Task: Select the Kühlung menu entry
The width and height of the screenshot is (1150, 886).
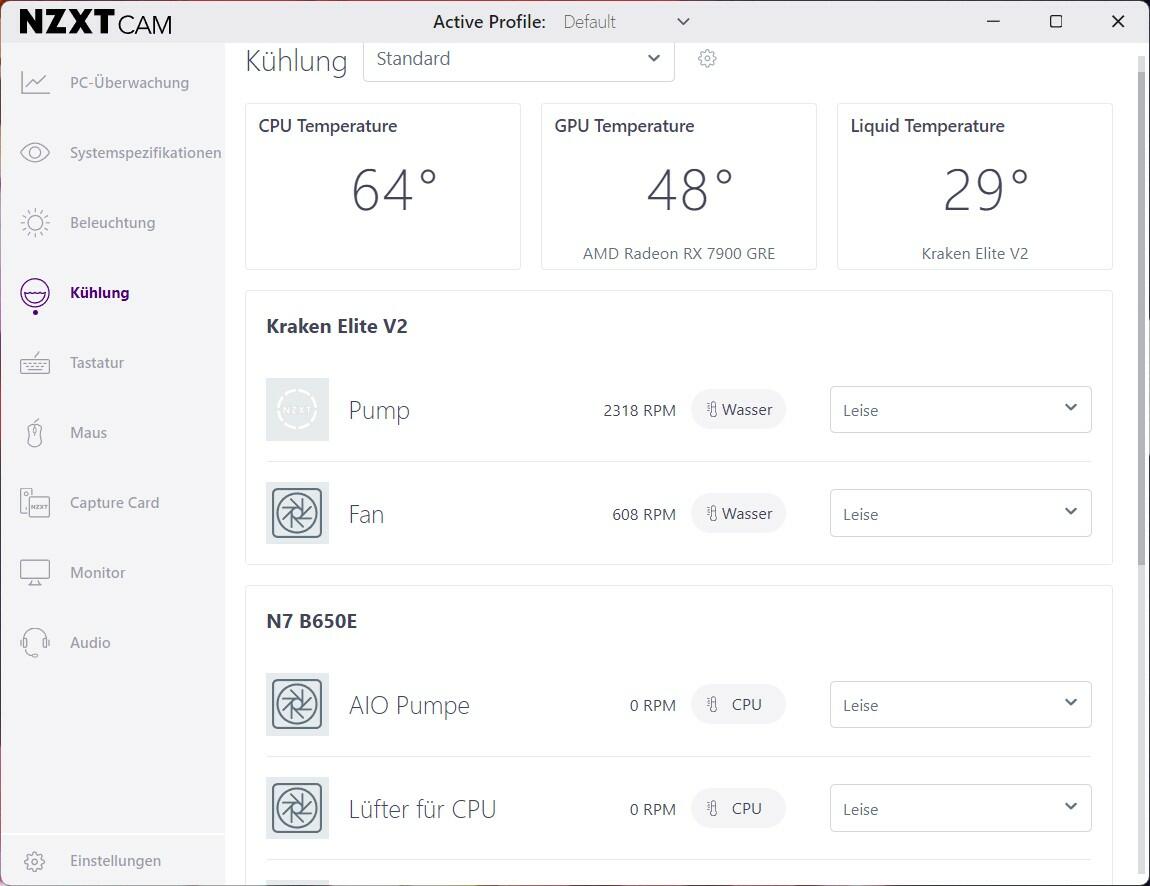Action: (99, 293)
